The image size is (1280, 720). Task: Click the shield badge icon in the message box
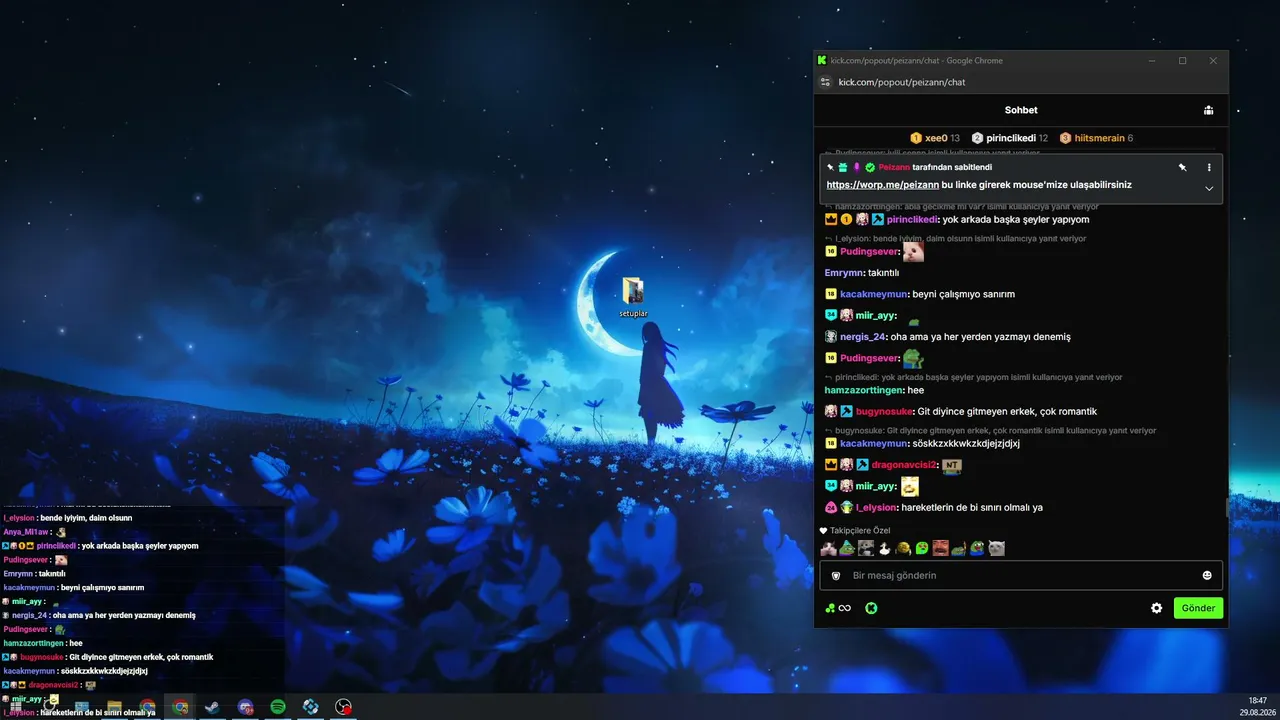(x=836, y=576)
